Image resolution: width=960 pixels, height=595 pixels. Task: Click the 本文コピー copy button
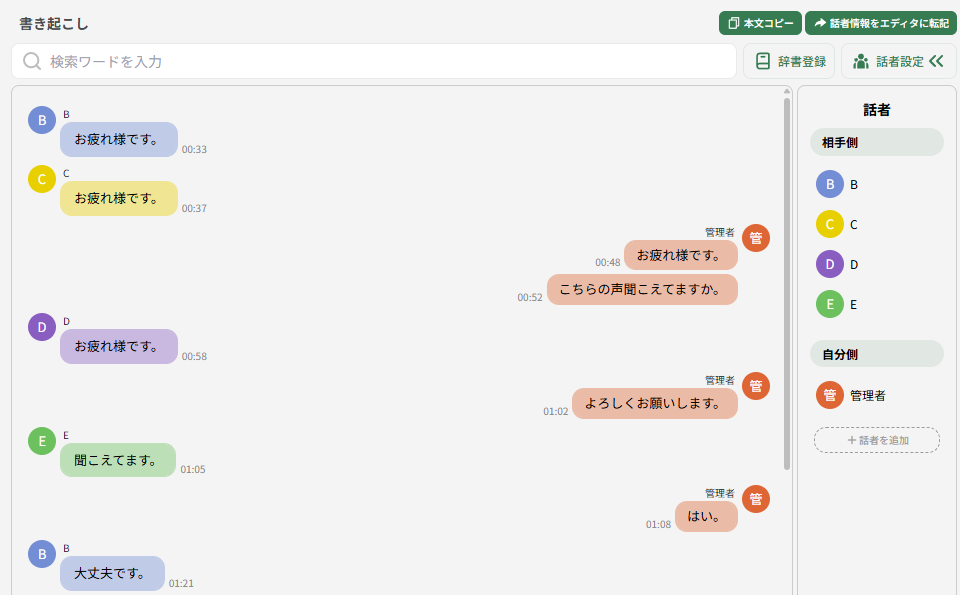[x=760, y=23]
